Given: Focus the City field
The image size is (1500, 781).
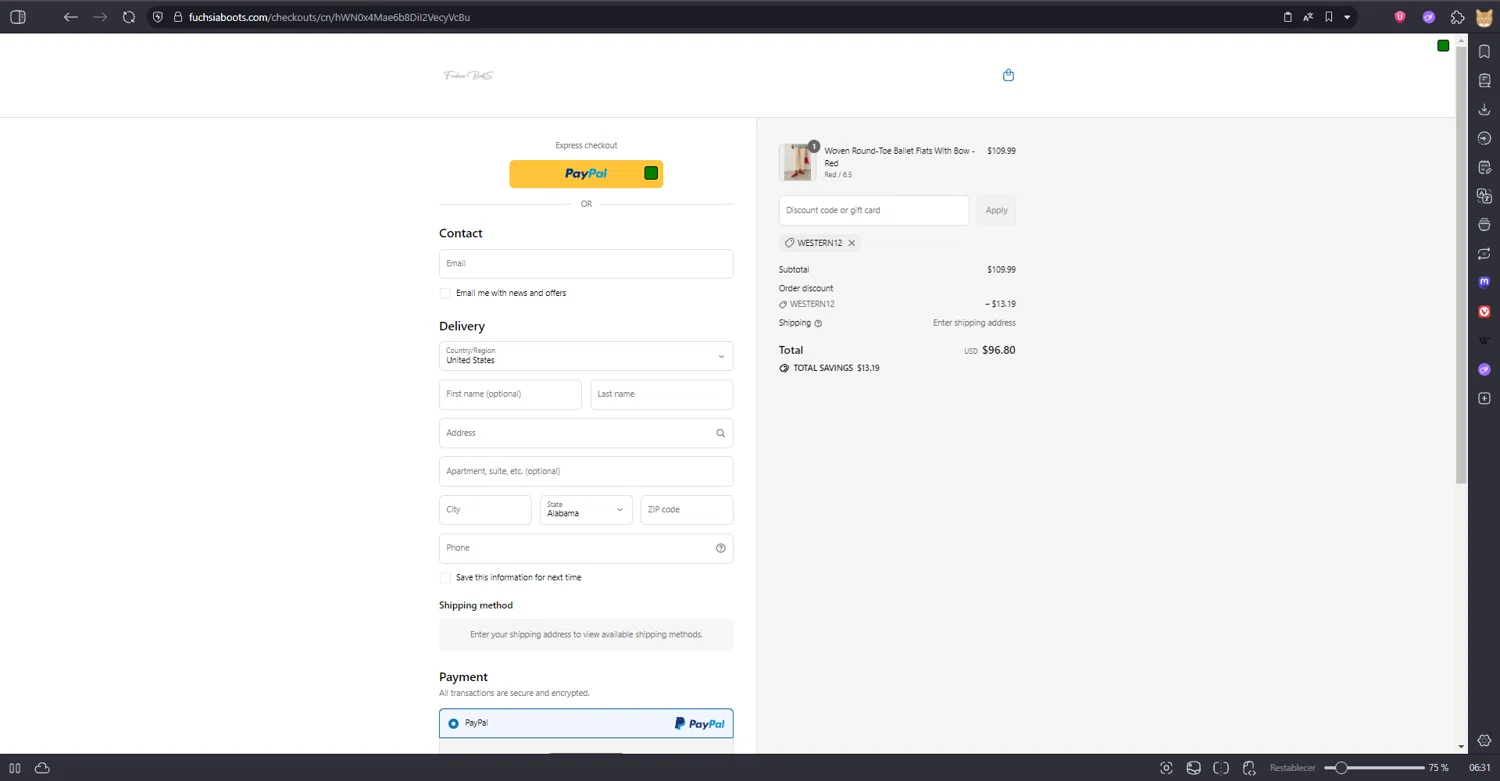Looking at the screenshot, I should (x=485, y=509).
